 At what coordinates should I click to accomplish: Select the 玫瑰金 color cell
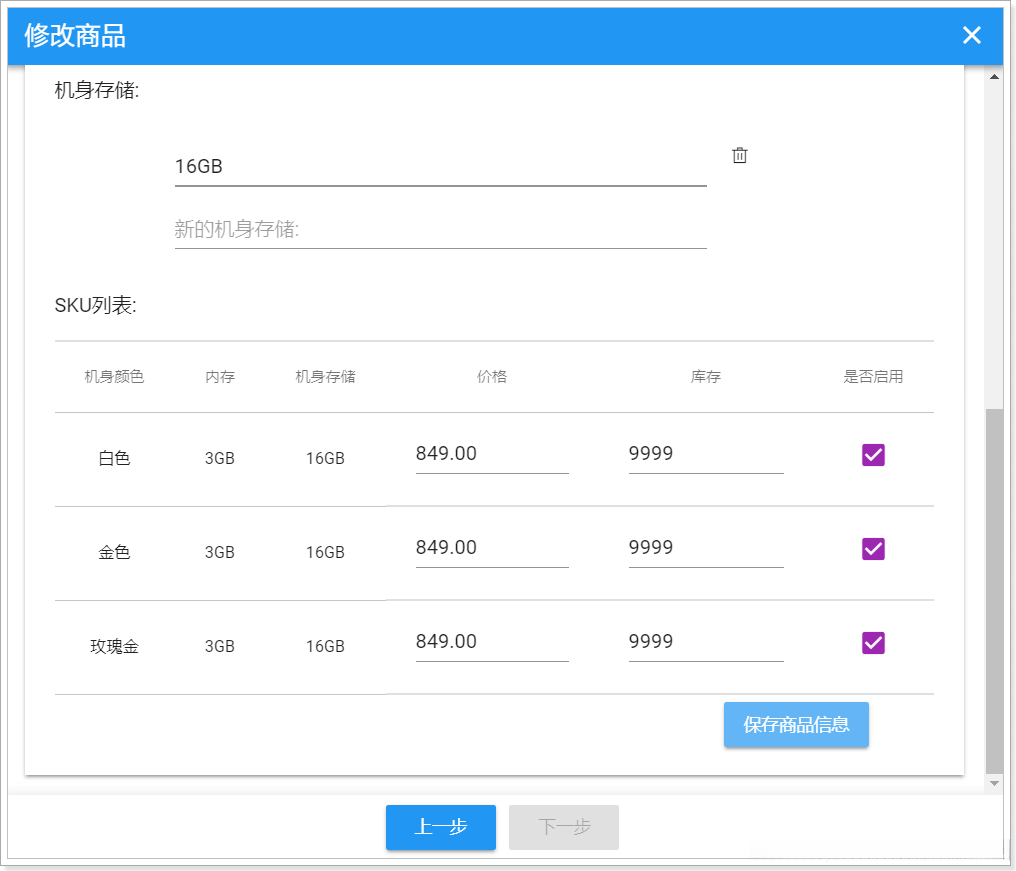tap(114, 646)
